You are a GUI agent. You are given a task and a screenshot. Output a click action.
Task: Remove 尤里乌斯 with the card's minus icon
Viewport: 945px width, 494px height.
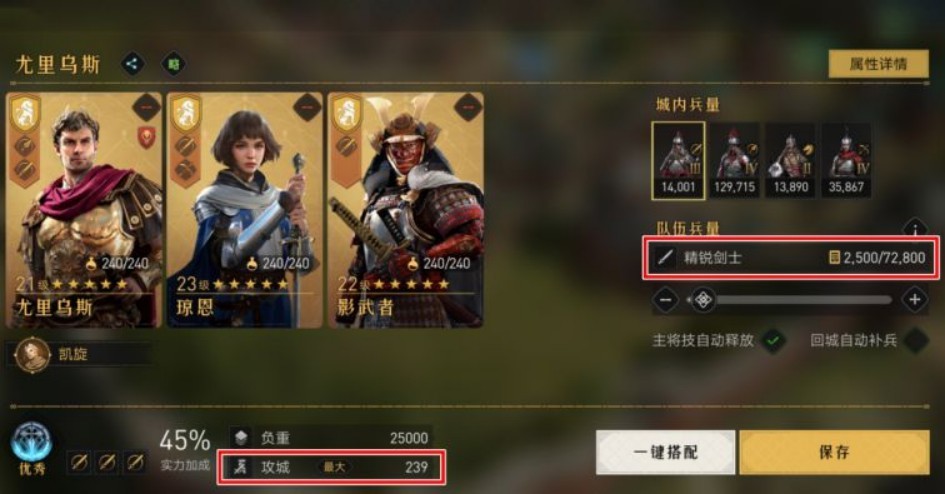click(x=146, y=108)
